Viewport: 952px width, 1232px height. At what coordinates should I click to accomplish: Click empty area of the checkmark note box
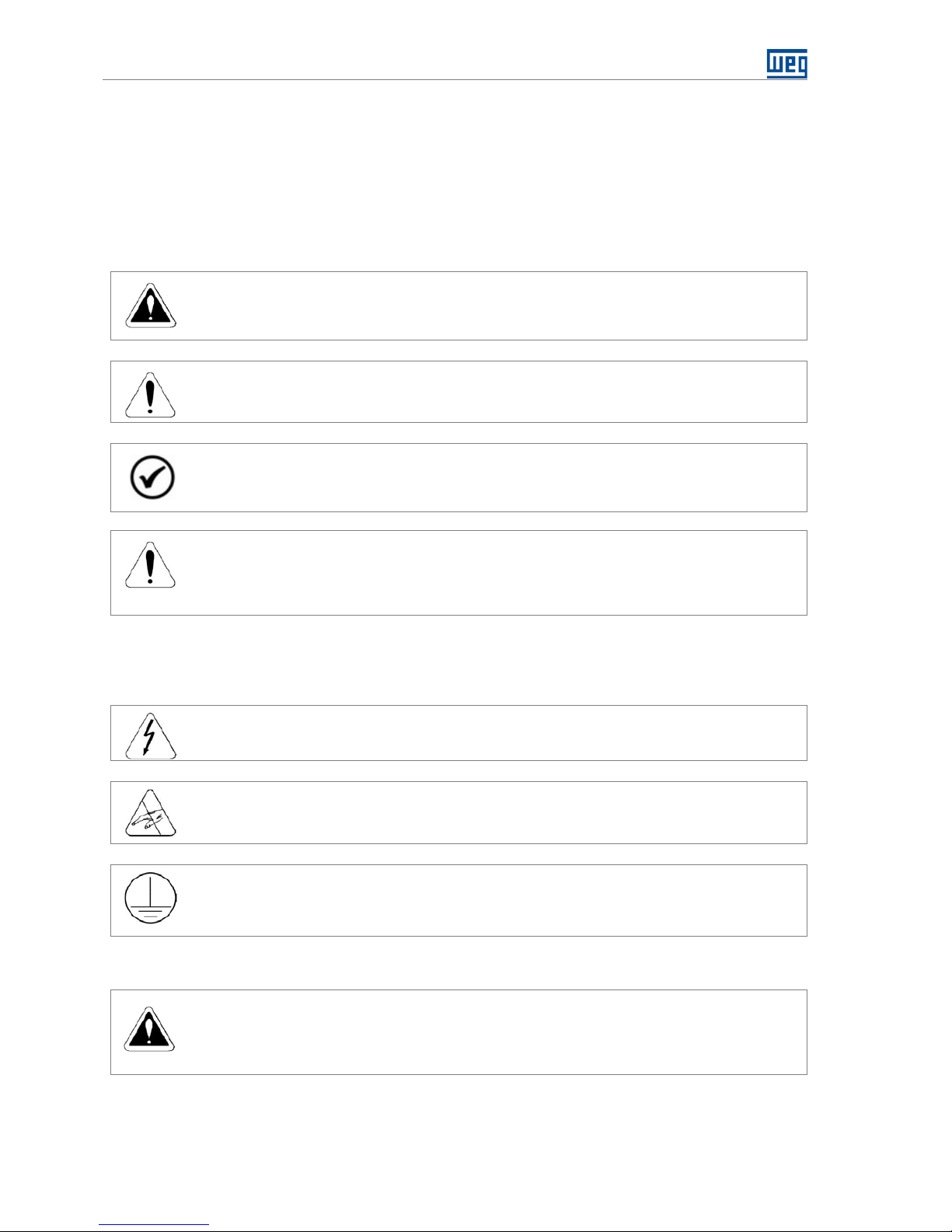[490, 477]
